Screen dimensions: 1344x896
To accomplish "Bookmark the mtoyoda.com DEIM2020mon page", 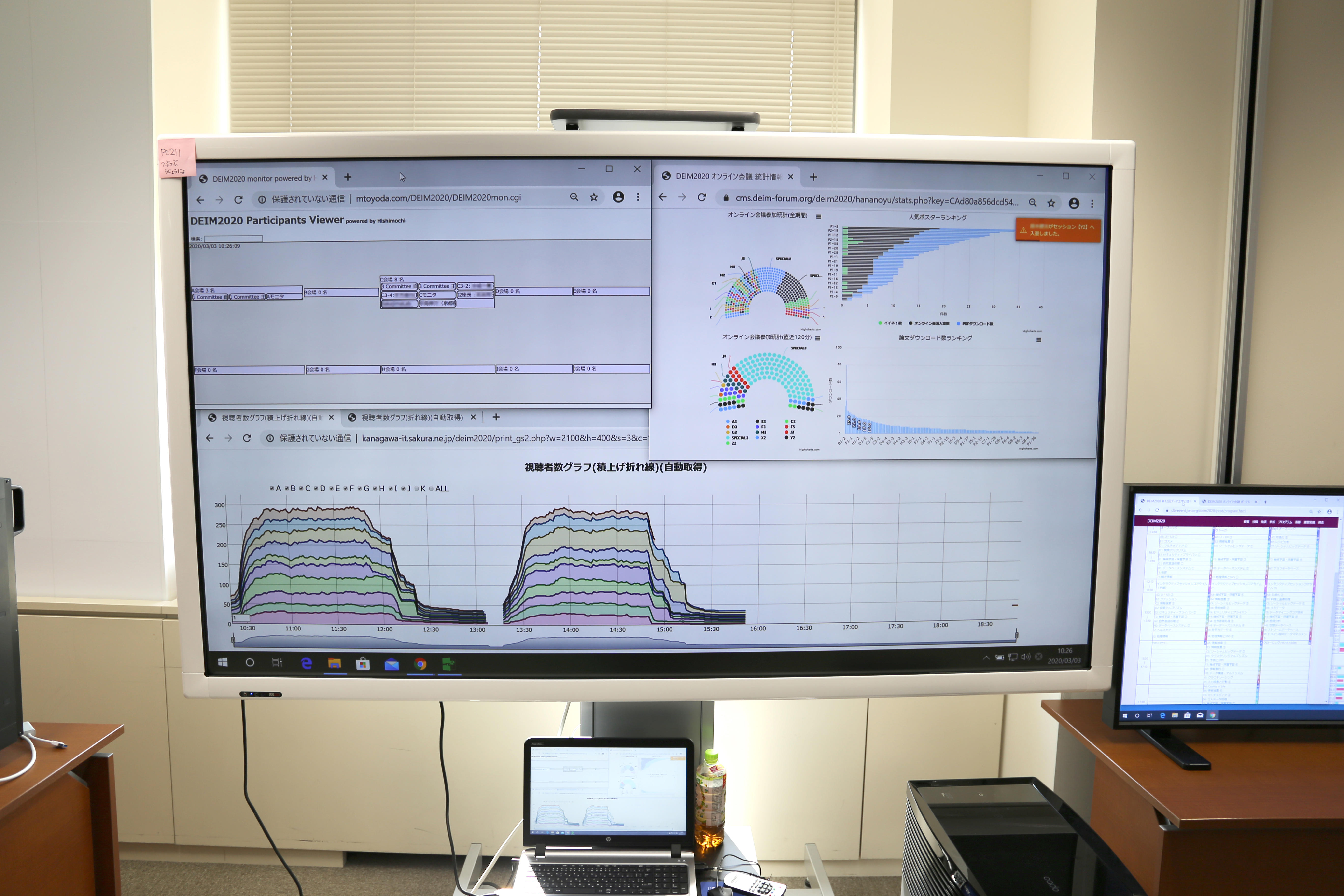I will click(x=594, y=197).
